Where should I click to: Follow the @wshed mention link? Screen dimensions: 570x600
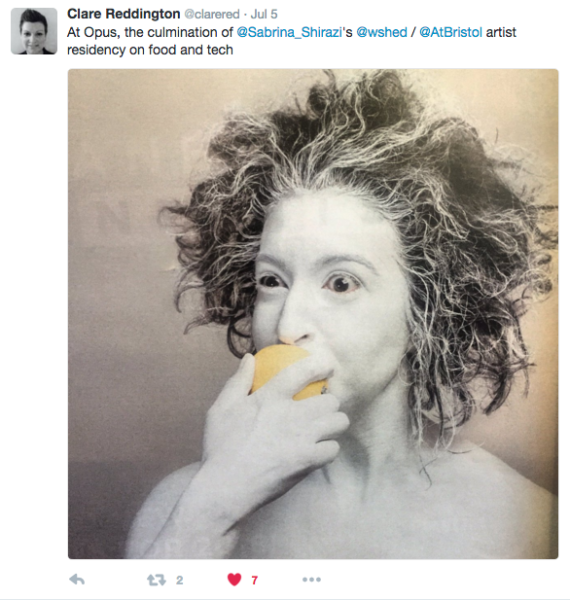[381, 32]
